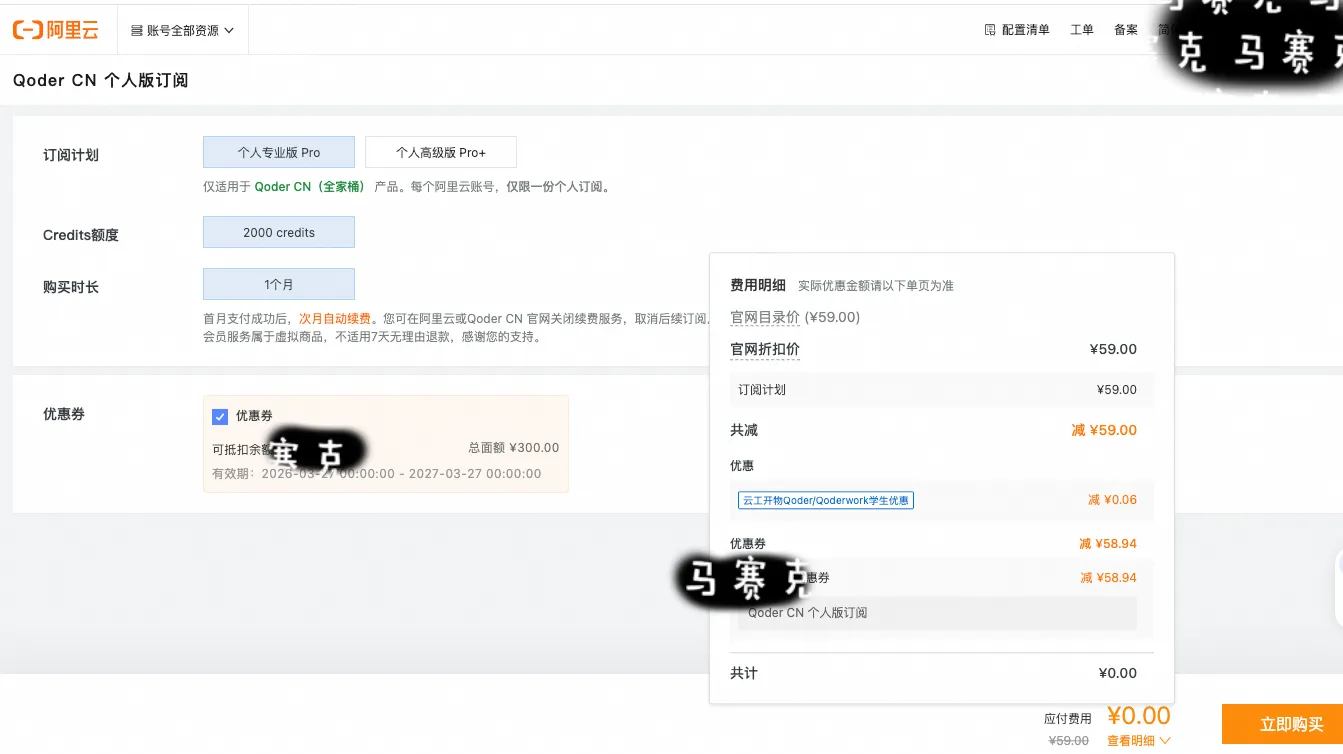Viewport: 1343px width, 754px height.
Task: Open the 备案 menu item
Action: click(1126, 30)
